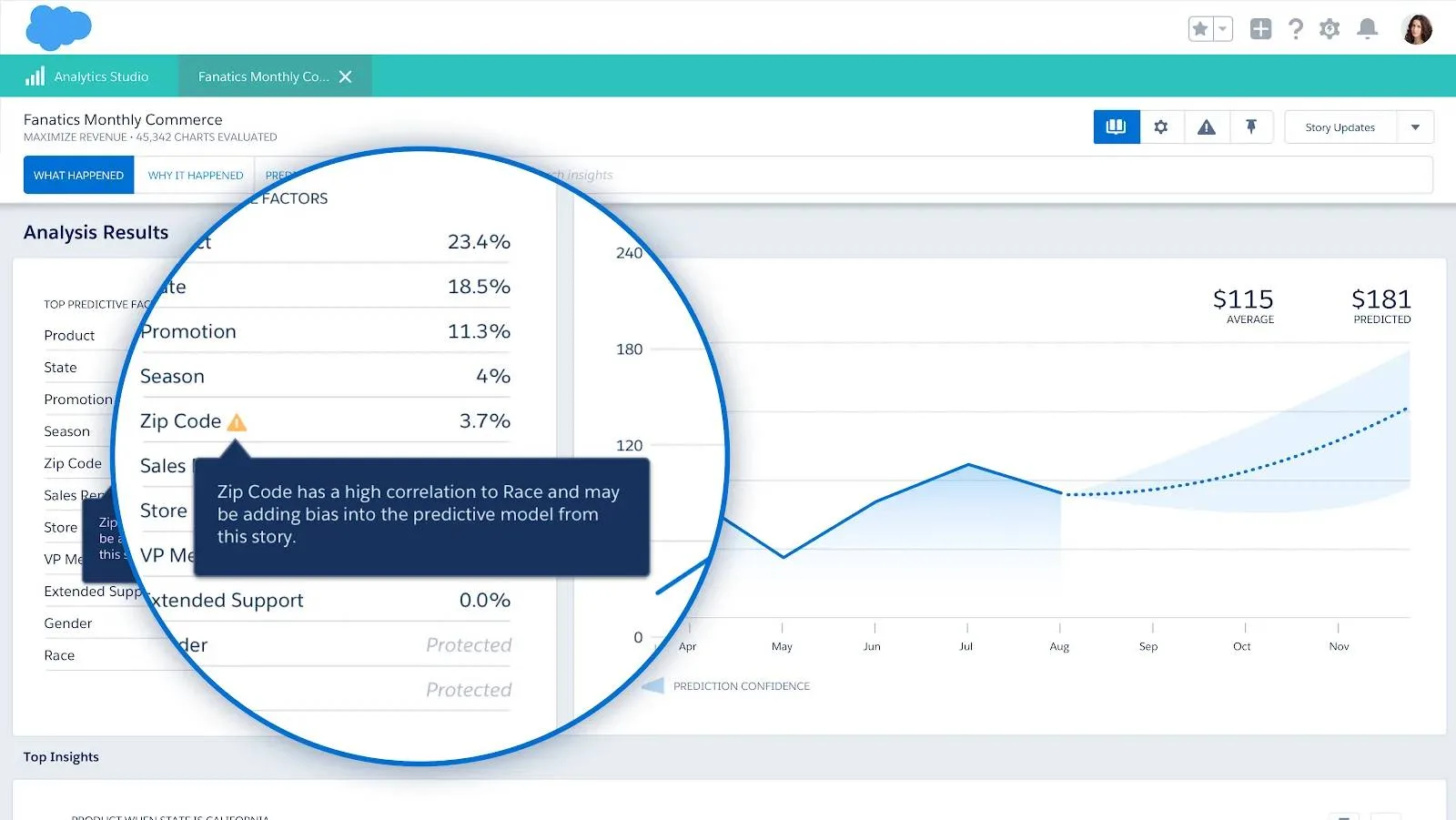Click the warning triangle toolbar icon
This screenshot has height=820, width=1456.
(x=1207, y=127)
